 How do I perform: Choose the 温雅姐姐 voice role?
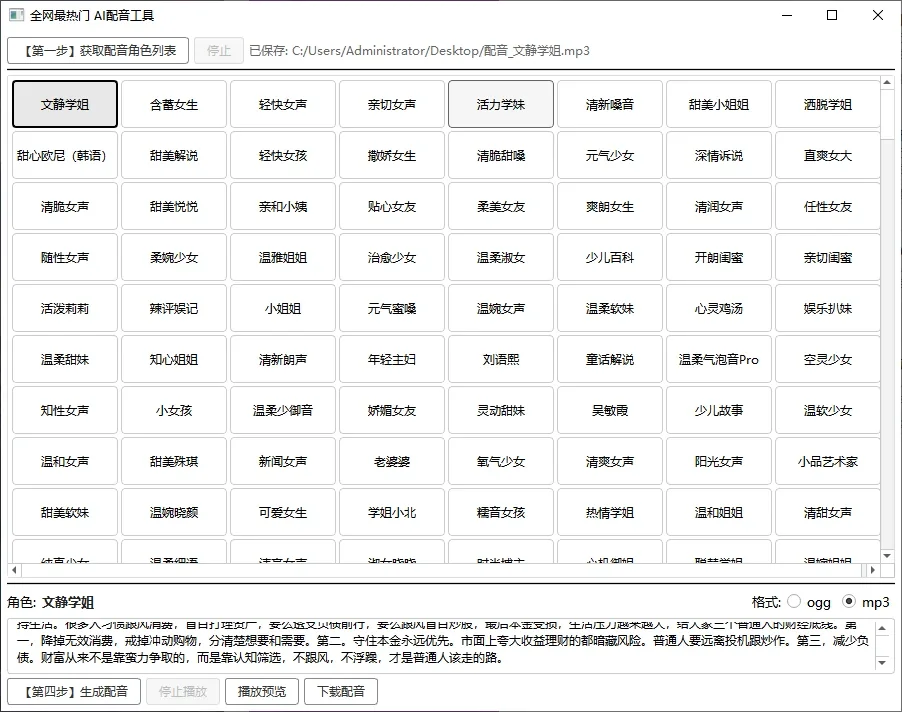pyautogui.click(x=283, y=257)
